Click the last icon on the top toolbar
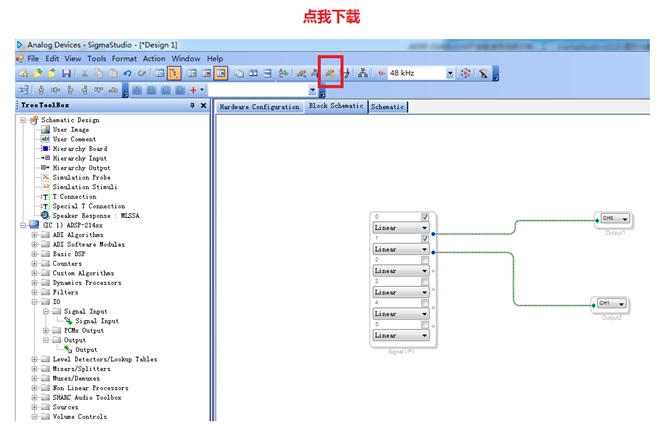Viewport: 666px width, 437px height. coord(483,73)
